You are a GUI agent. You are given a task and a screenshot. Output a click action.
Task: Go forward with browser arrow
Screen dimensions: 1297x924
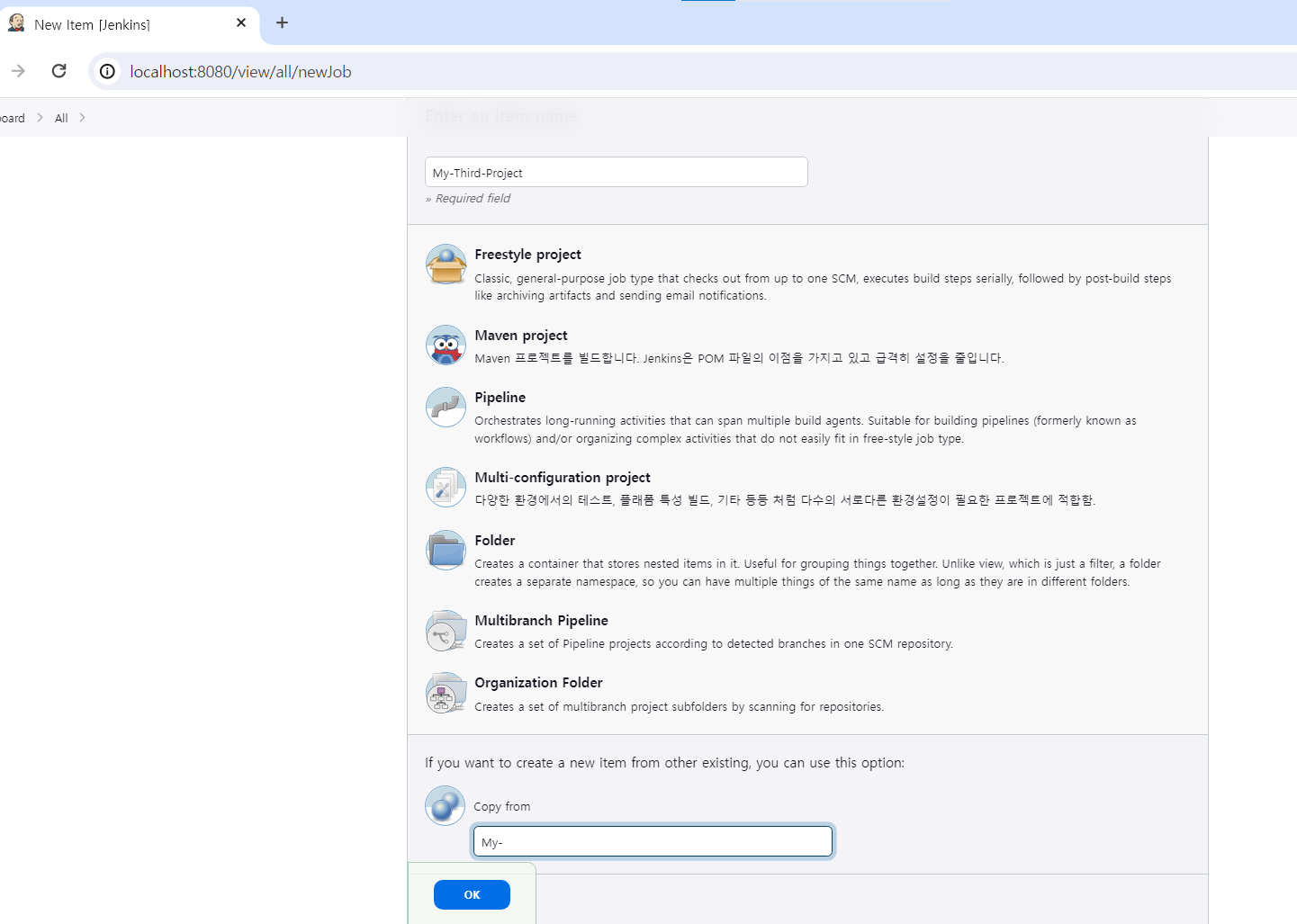18,71
